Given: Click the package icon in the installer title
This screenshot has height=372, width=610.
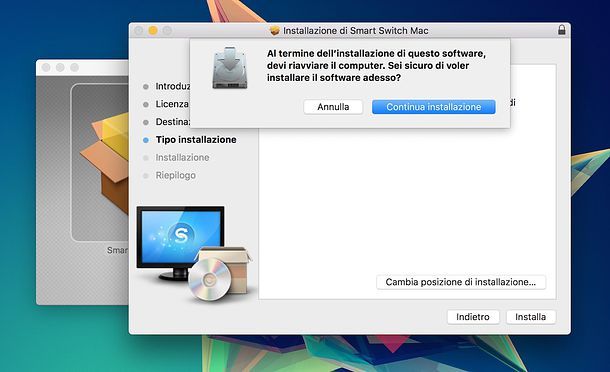Looking at the screenshot, I should coord(275,30).
